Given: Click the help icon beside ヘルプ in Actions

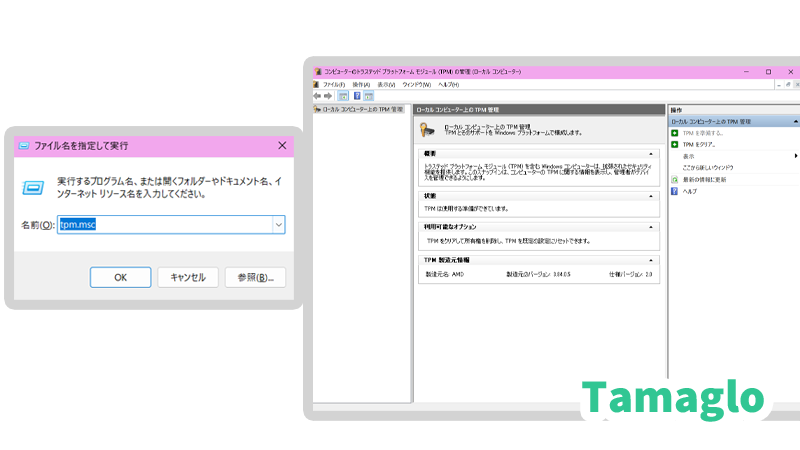Looking at the screenshot, I should (x=675, y=191).
